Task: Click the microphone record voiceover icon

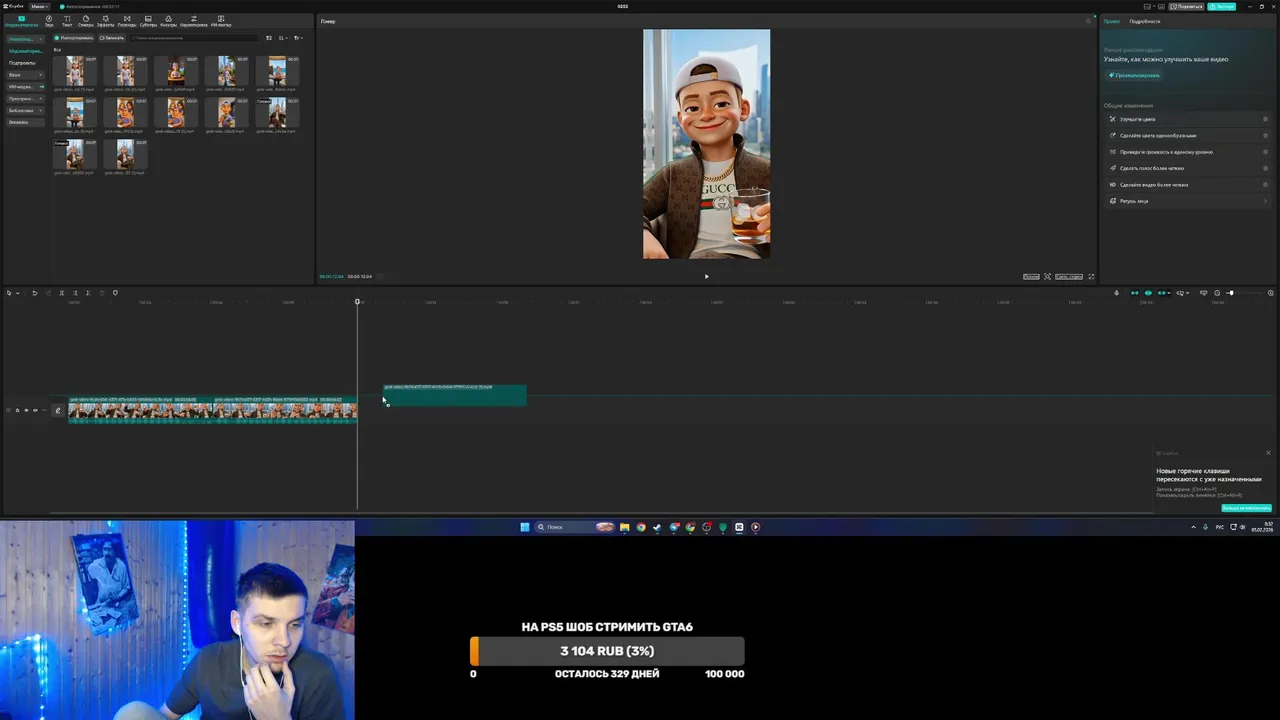Action: [x=1116, y=293]
